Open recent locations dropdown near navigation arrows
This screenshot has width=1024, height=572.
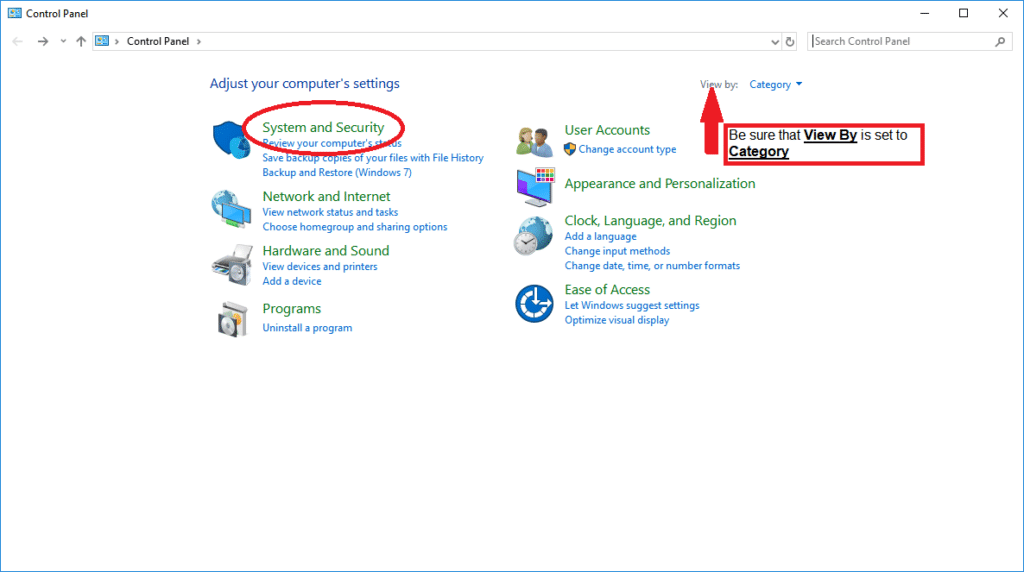pyautogui.click(x=63, y=42)
